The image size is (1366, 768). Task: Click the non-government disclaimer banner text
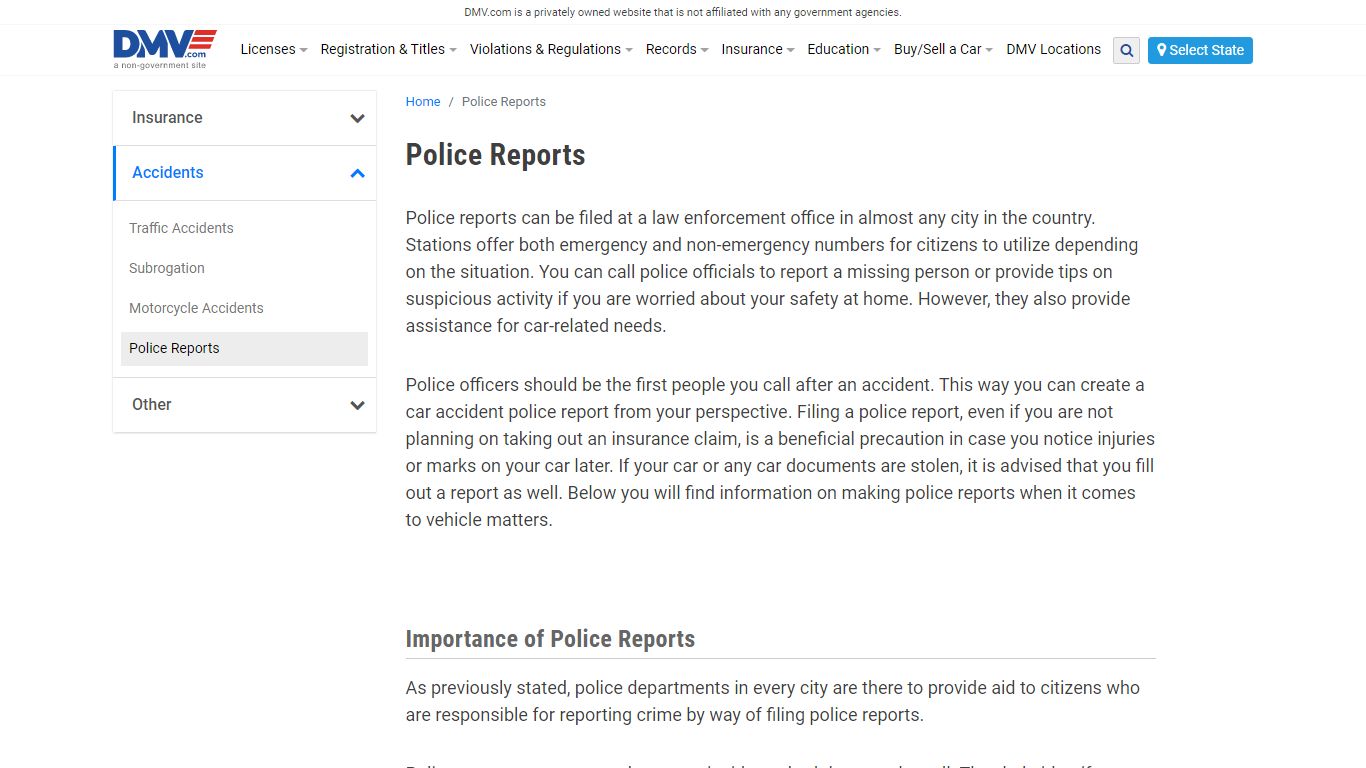coord(683,12)
